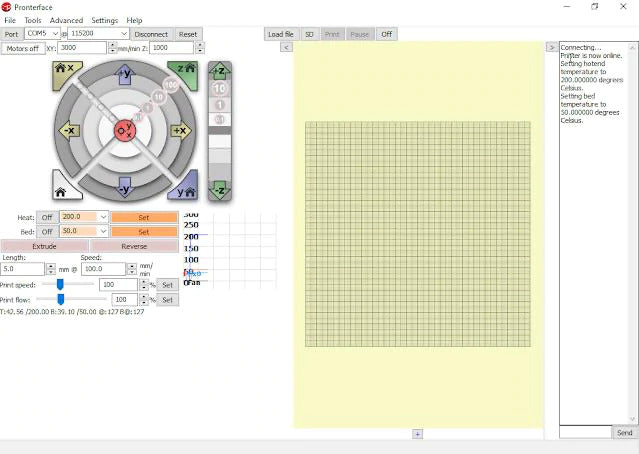Move Z axis up with +Z arrow
This screenshot has width=639, height=454.
coord(220,70)
